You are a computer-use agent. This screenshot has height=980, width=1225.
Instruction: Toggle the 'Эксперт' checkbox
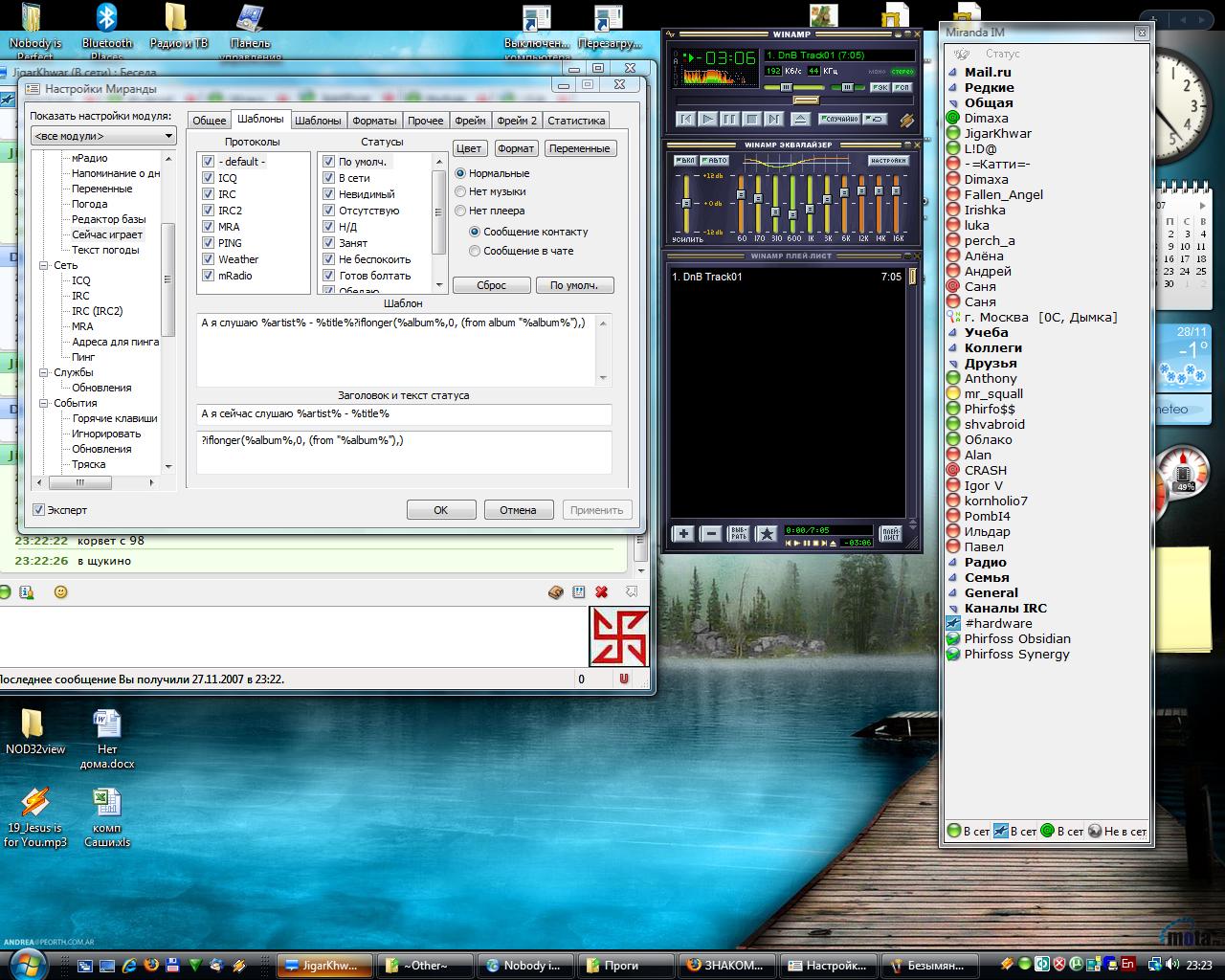pos(39,510)
